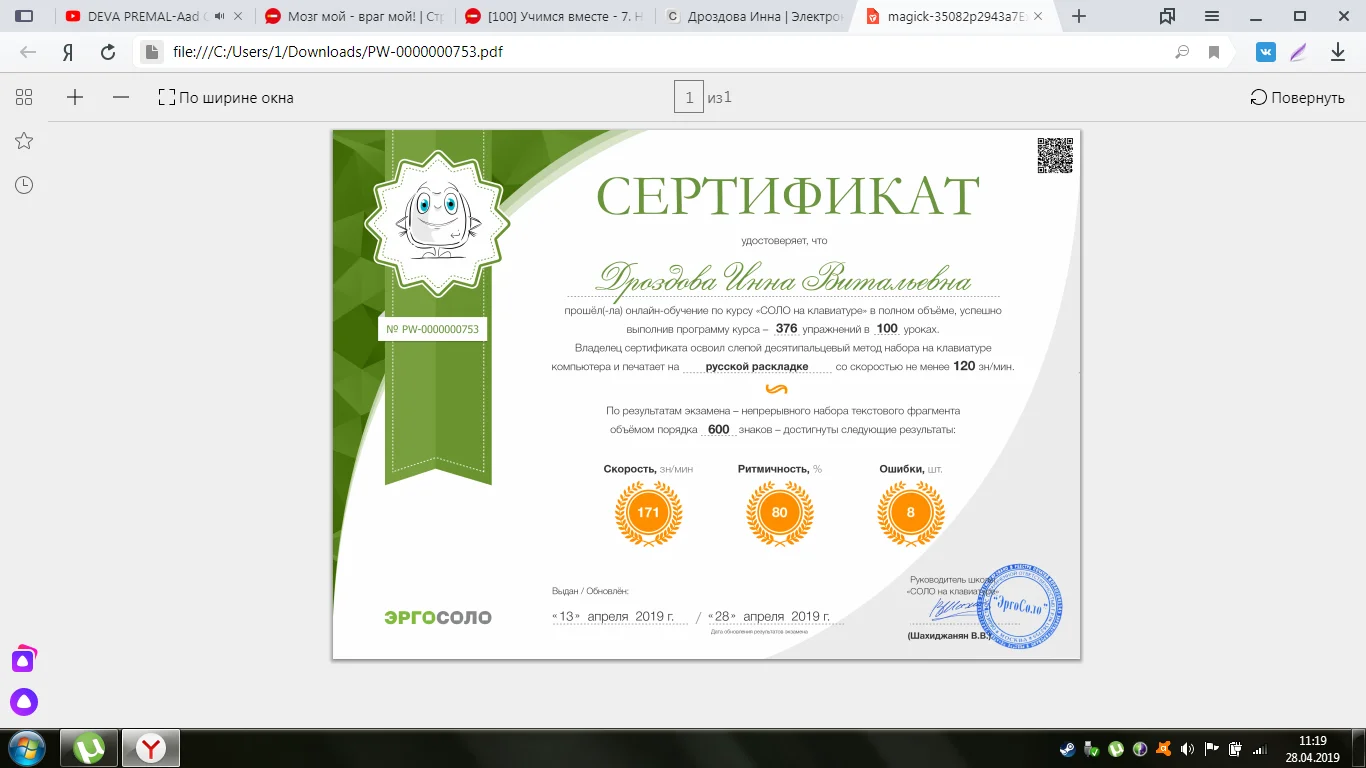Open the network signal tray icon

pyautogui.click(x=1259, y=749)
